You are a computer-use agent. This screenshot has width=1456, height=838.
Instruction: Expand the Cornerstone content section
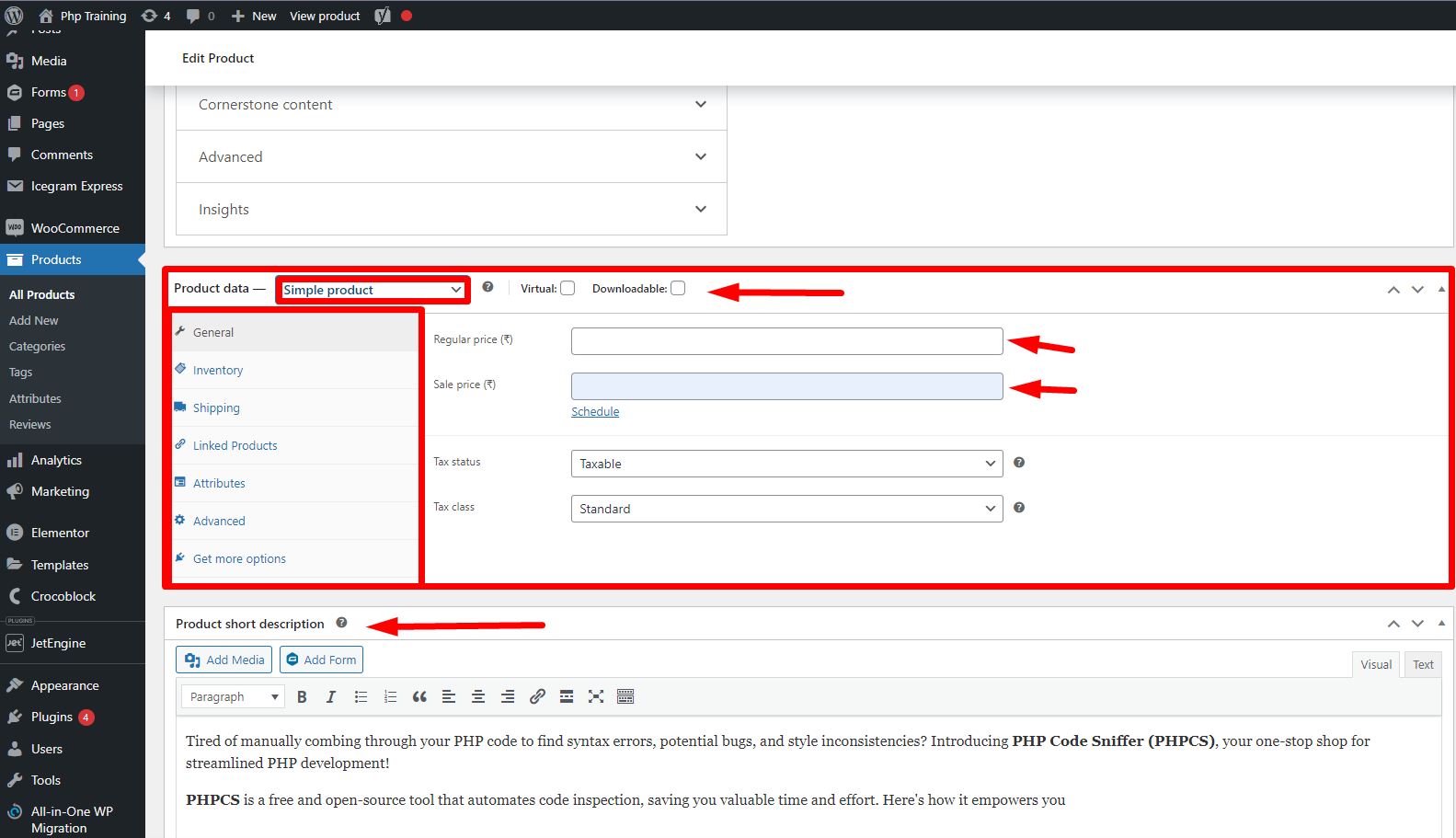451,105
